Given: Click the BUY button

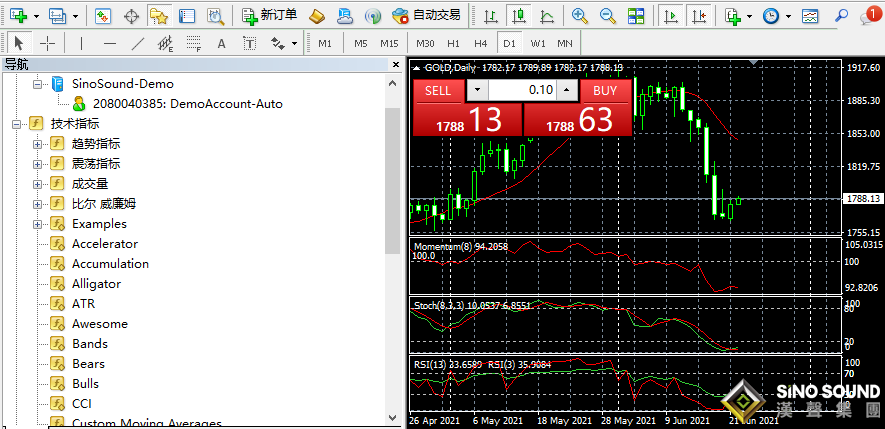Looking at the screenshot, I should pyautogui.click(x=606, y=91).
